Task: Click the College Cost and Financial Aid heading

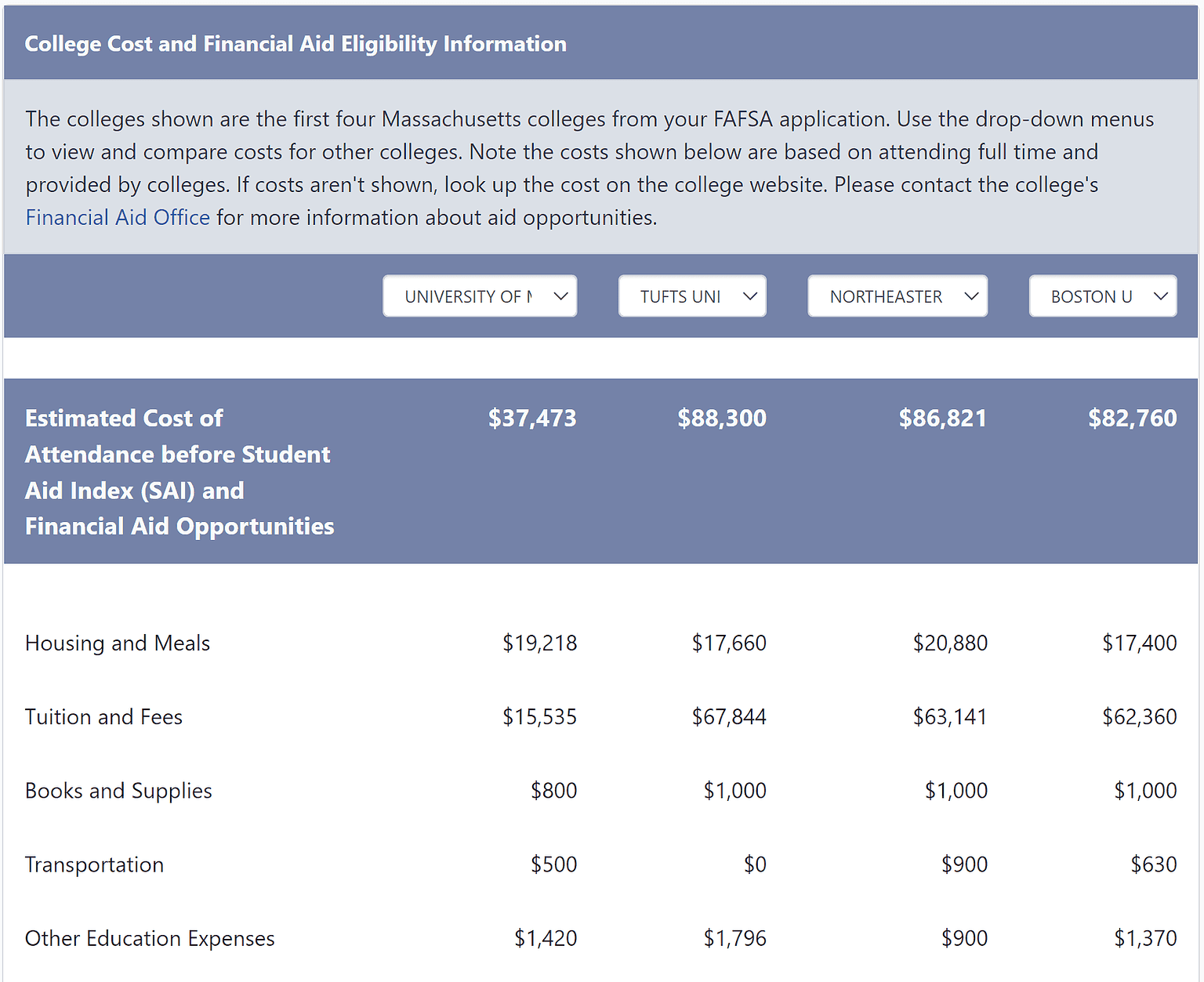Action: pyautogui.click(x=296, y=44)
